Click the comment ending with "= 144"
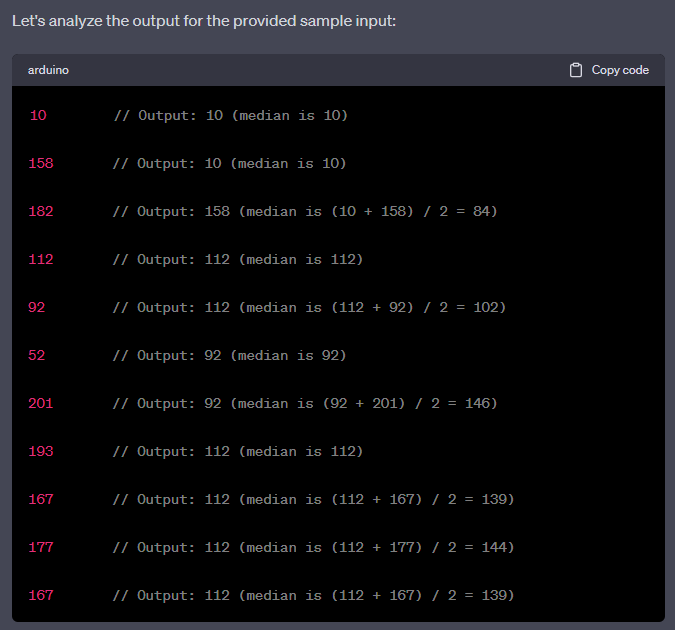675x630 pixels. click(x=313, y=547)
